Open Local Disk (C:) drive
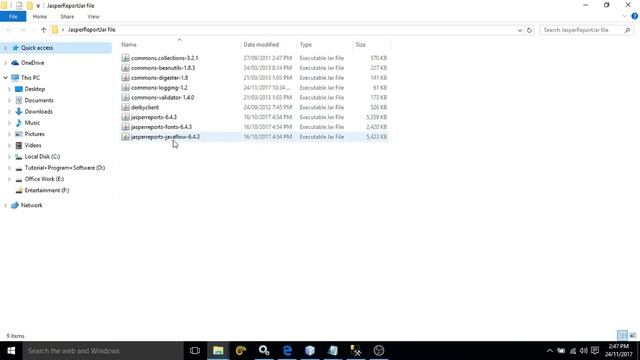 [42, 156]
